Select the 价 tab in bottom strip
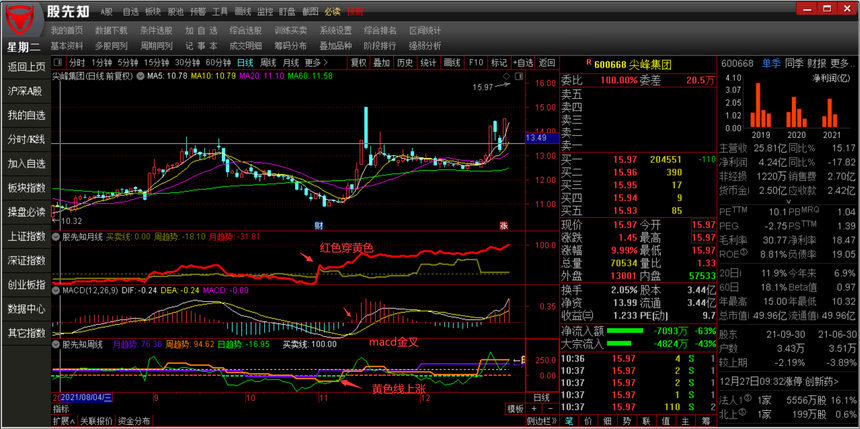Viewport: 860px width, 429px height. pyautogui.click(x=589, y=421)
